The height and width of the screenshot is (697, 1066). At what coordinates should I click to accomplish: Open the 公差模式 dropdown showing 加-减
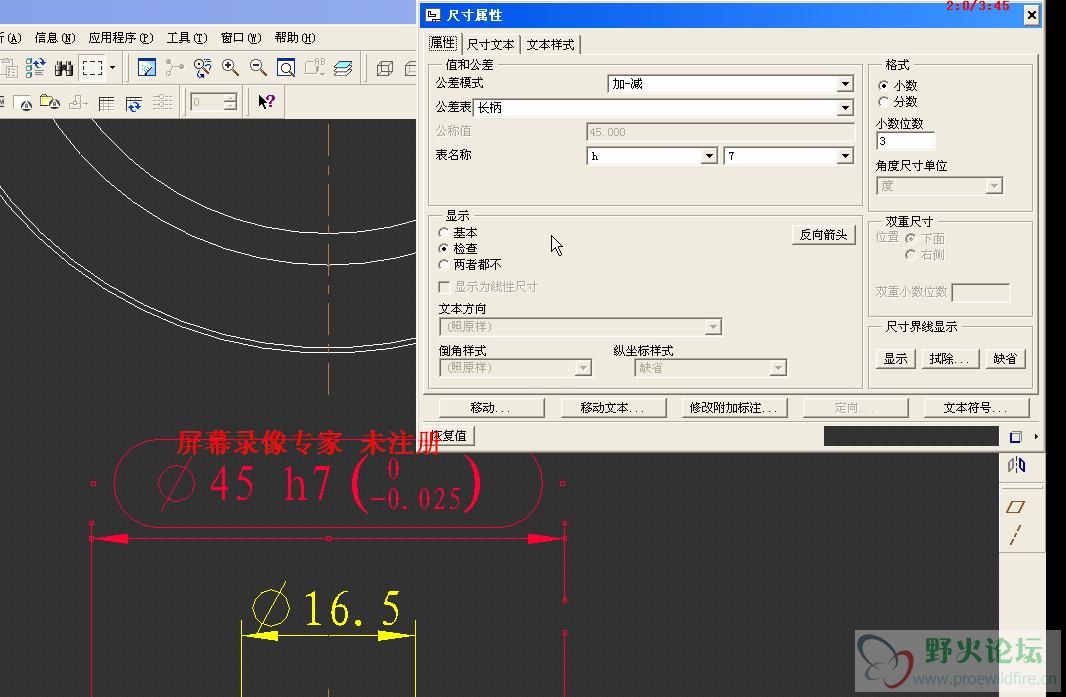pyautogui.click(x=730, y=84)
